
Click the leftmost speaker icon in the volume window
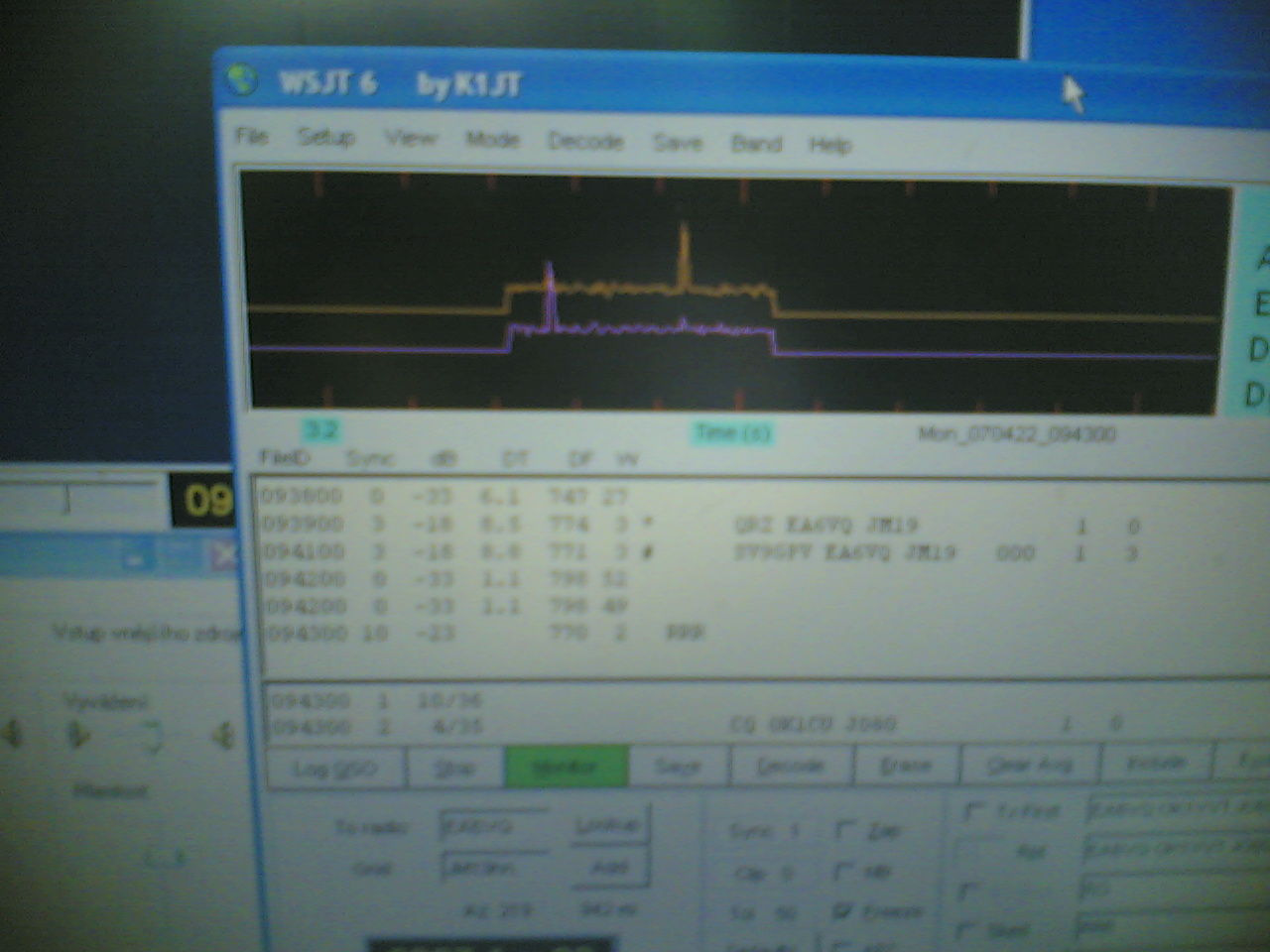point(14,734)
